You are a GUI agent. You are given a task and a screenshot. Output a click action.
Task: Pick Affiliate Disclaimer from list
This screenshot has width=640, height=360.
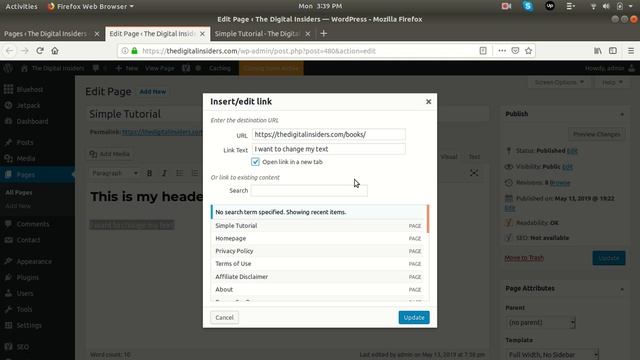pyautogui.click(x=318, y=277)
